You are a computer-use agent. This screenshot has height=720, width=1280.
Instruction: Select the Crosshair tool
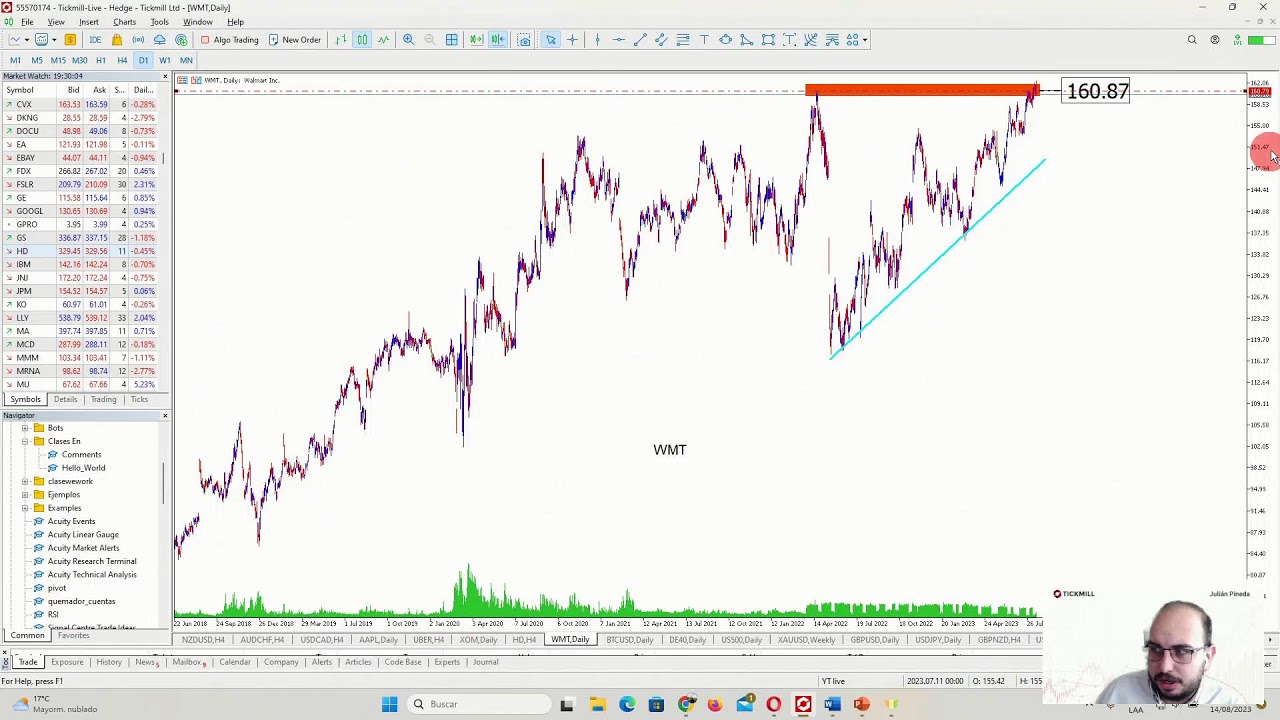[572, 40]
